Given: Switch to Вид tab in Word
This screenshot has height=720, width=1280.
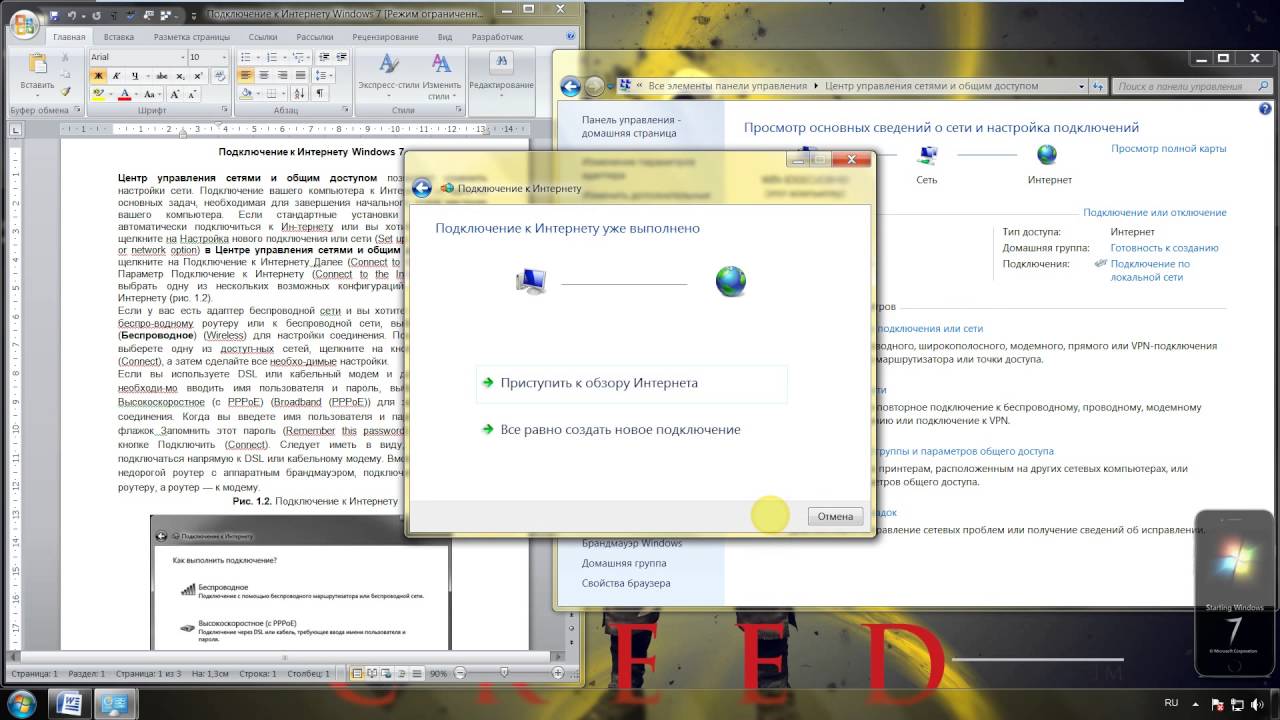Looking at the screenshot, I should [445, 37].
